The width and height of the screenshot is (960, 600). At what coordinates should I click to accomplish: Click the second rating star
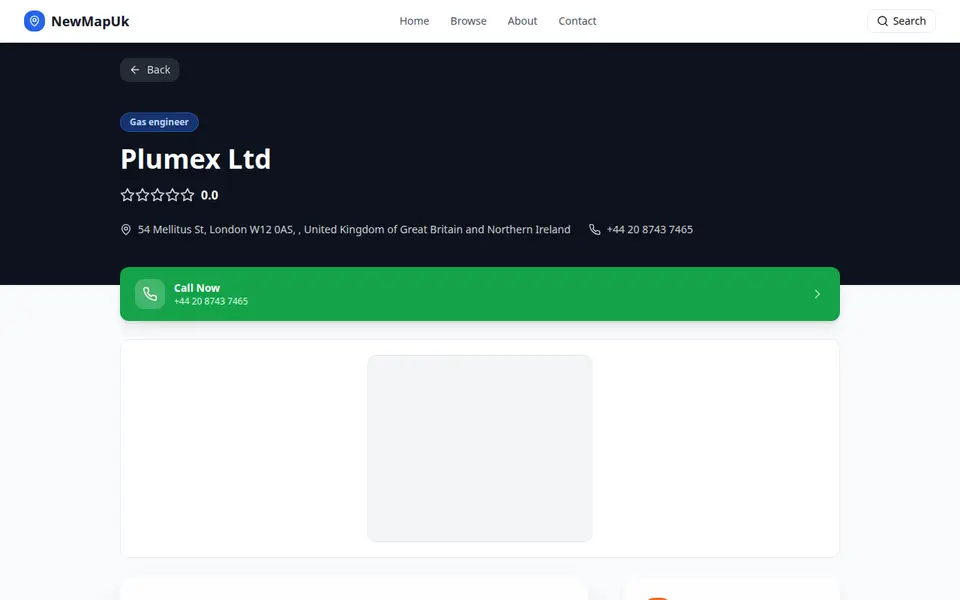coord(143,195)
